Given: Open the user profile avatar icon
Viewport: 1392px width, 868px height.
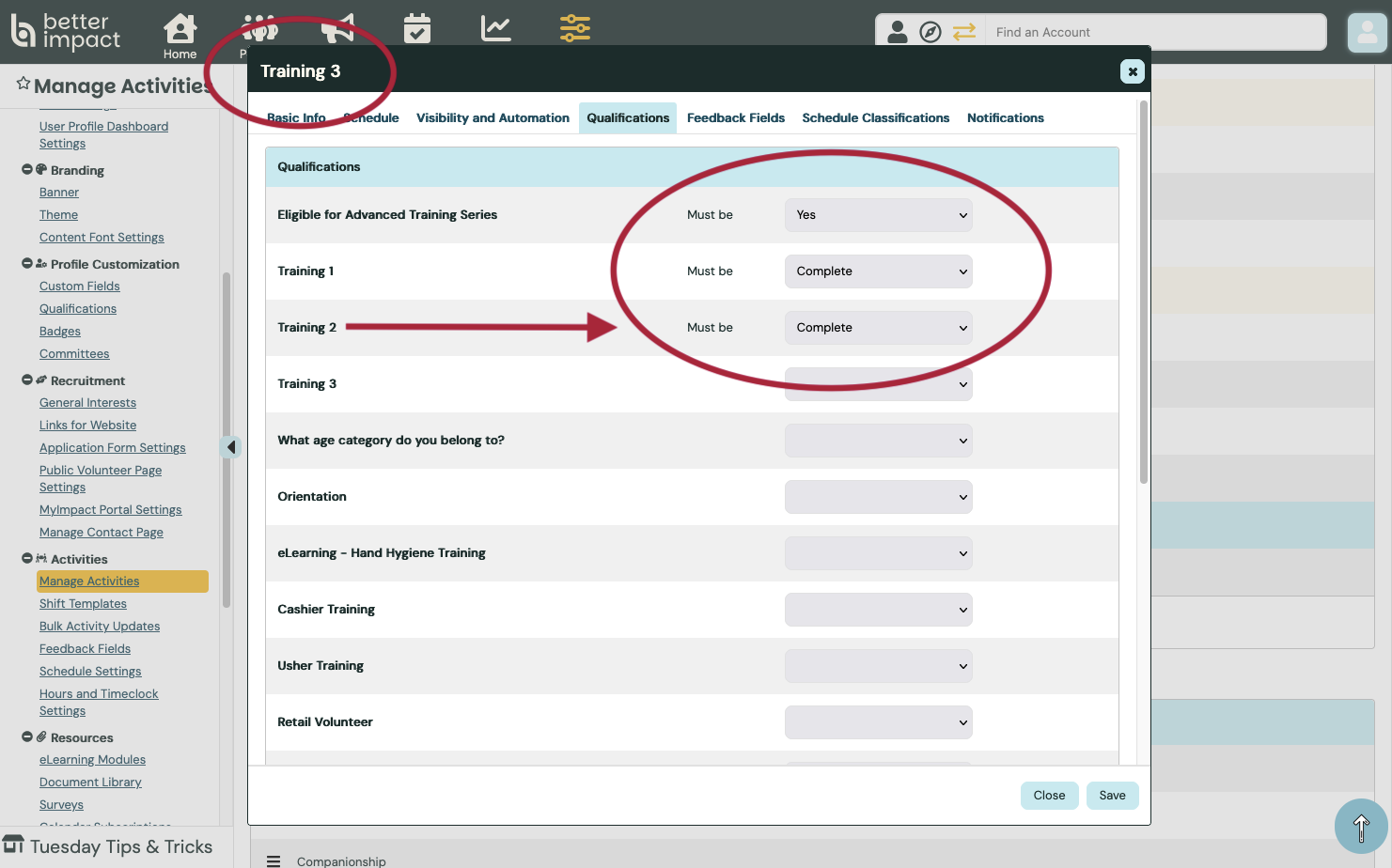Looking at the screenshot, I should click(1367, 33).
